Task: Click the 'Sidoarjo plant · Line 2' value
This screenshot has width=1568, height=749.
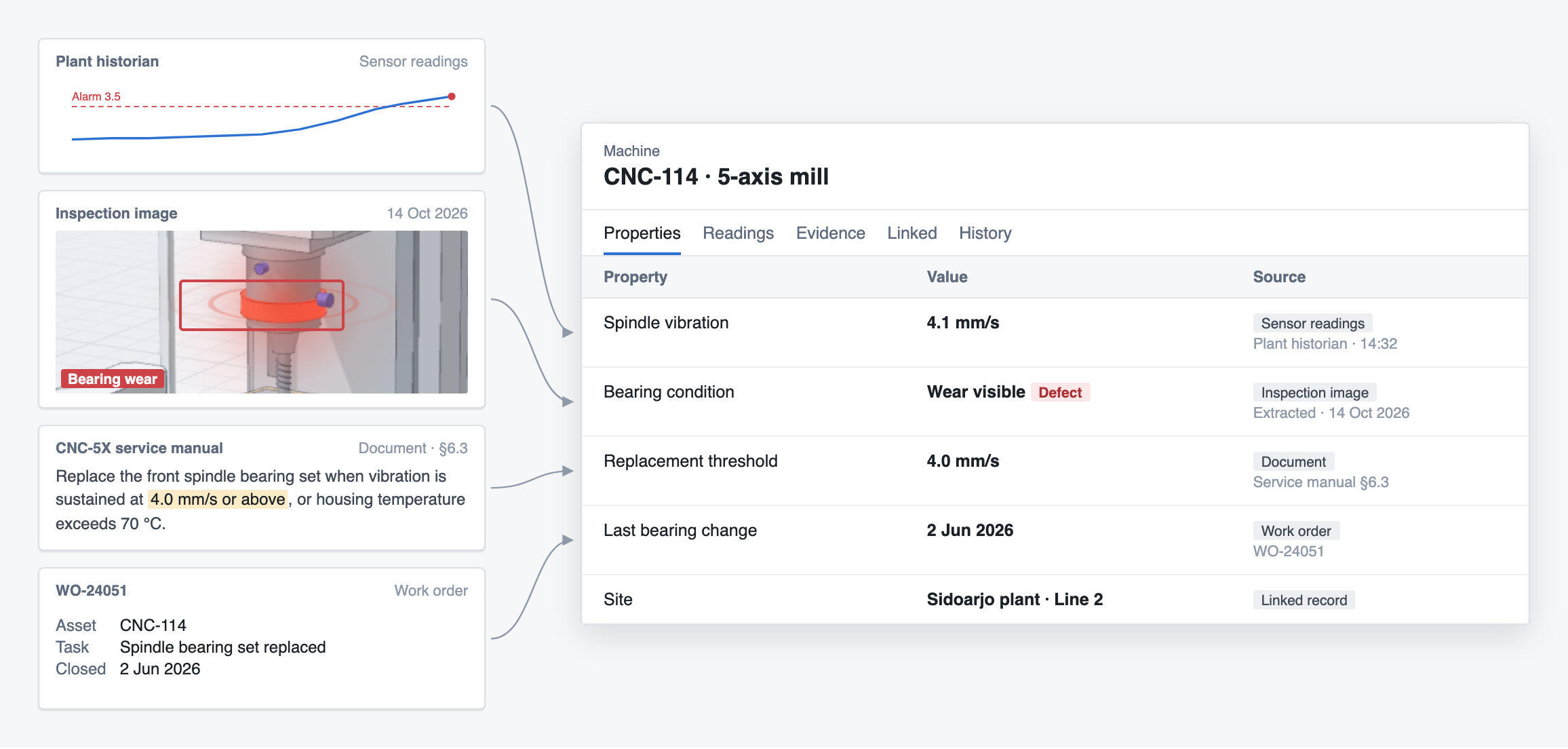Action: (1015, 600)
